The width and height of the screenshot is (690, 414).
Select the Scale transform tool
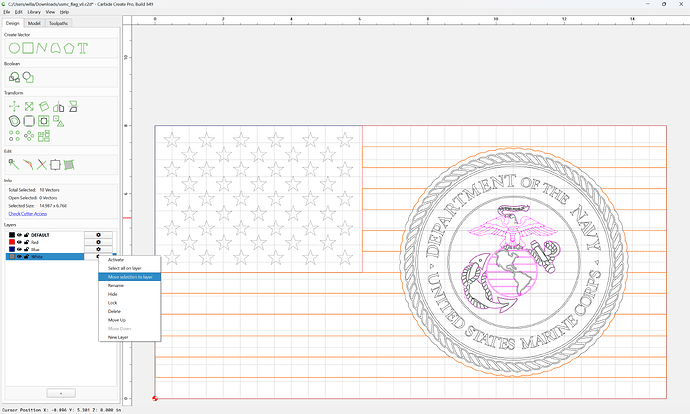click(x=29, y=106)
